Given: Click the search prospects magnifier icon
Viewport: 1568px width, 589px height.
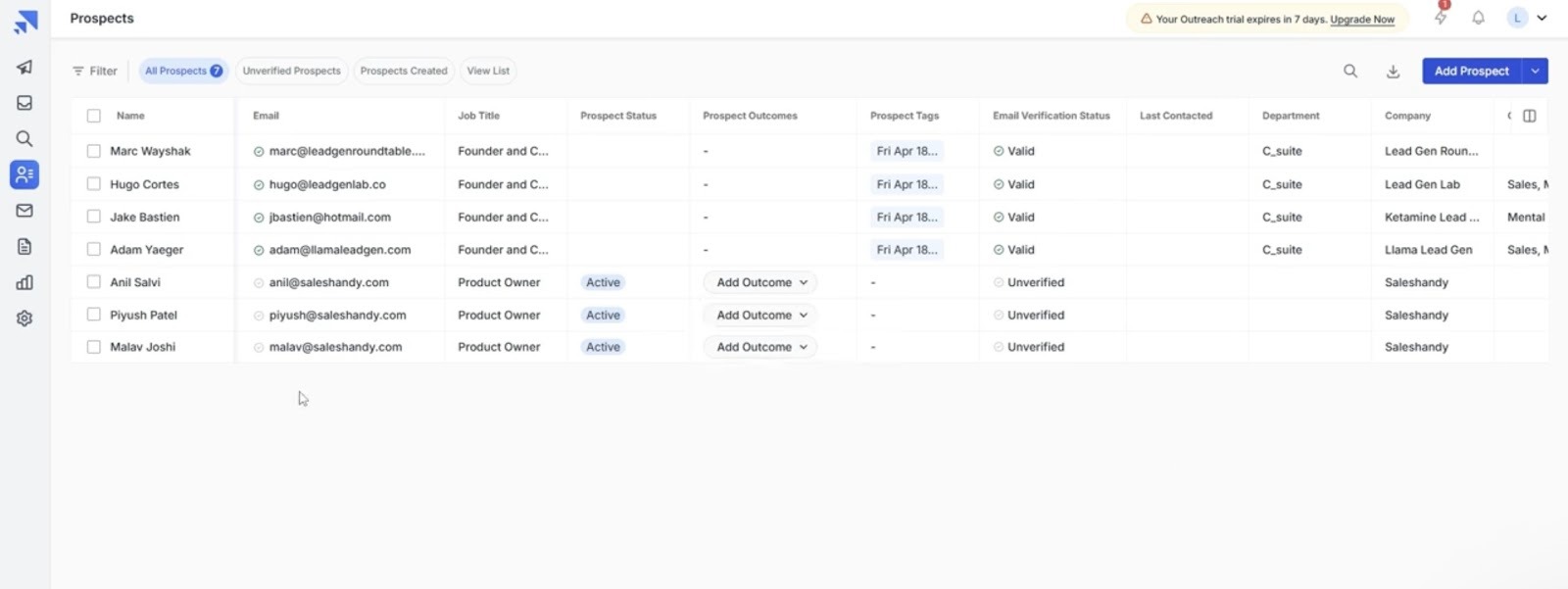Looking at the screenshot, I should [x=1350, y=71].
